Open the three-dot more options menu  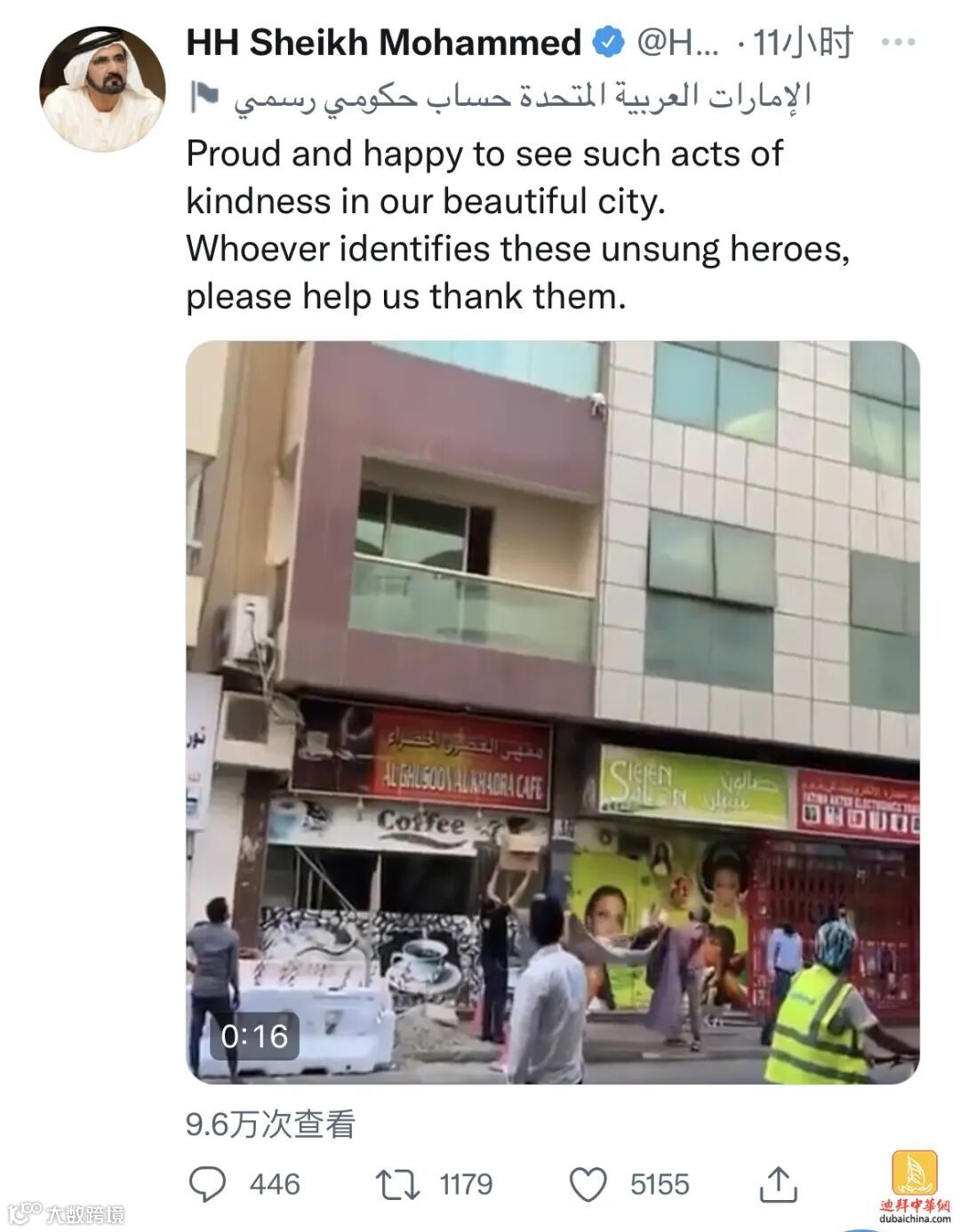coord(898,42)
